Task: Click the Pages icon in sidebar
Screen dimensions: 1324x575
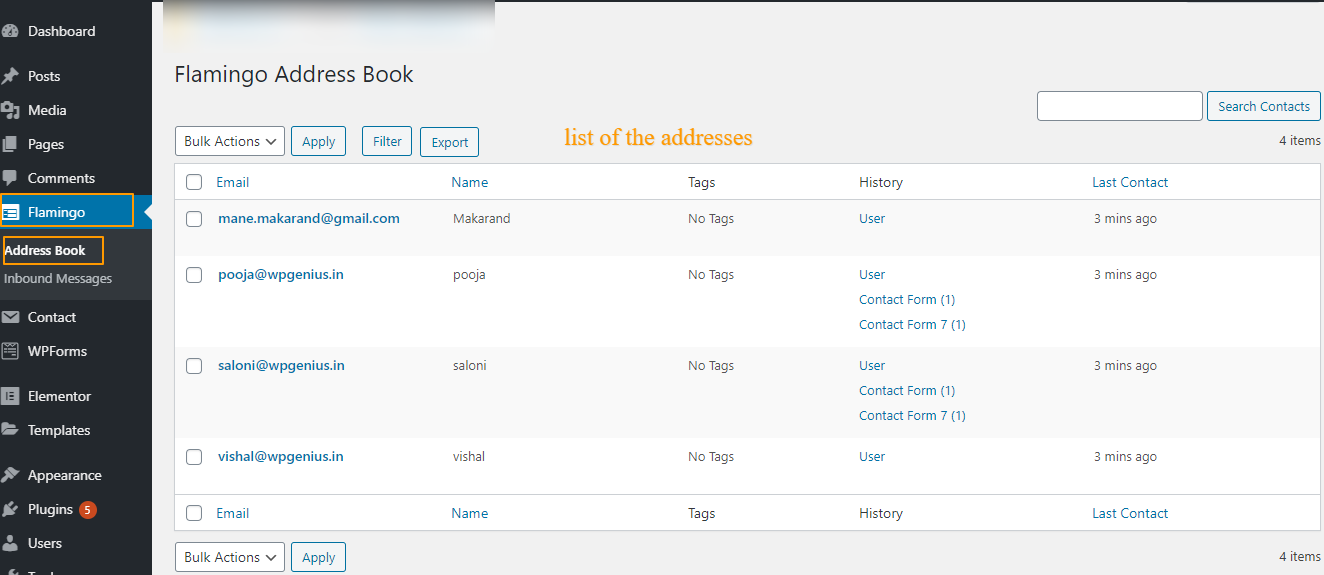Action: point(10,144)
